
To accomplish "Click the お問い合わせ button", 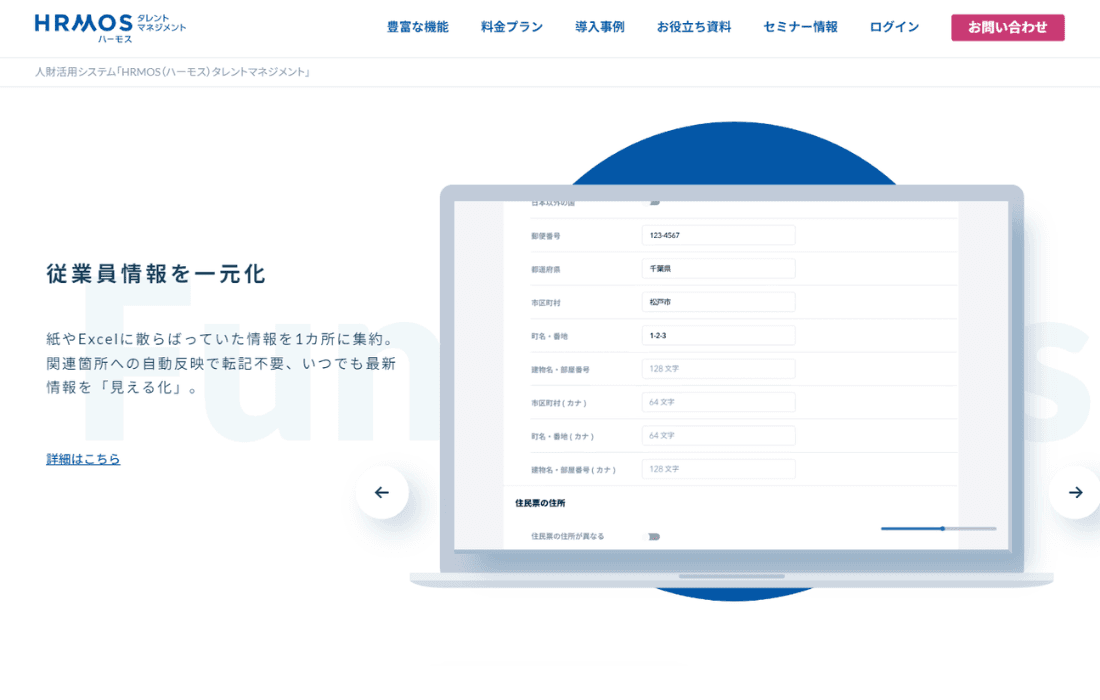I will point(1007,27).
